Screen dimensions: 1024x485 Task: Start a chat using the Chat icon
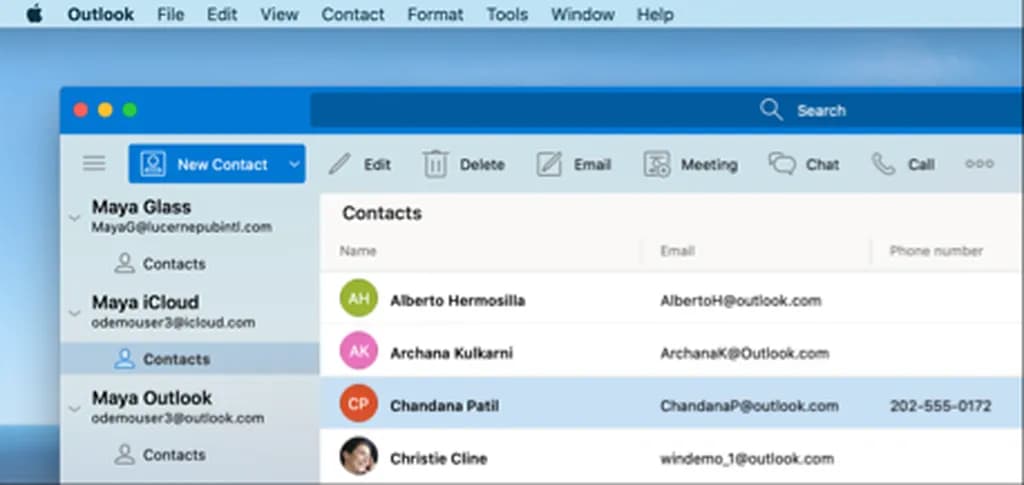(x=782, y=164)
